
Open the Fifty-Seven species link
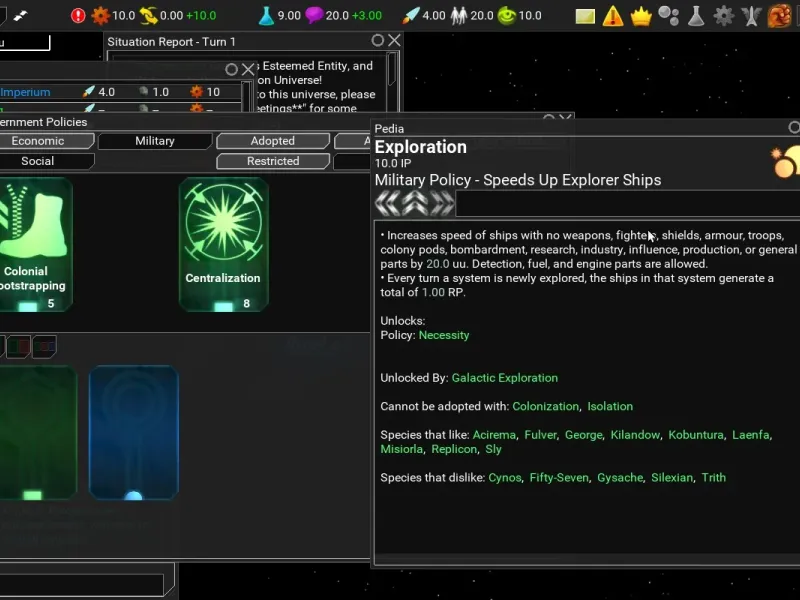[x=559, y=478]
